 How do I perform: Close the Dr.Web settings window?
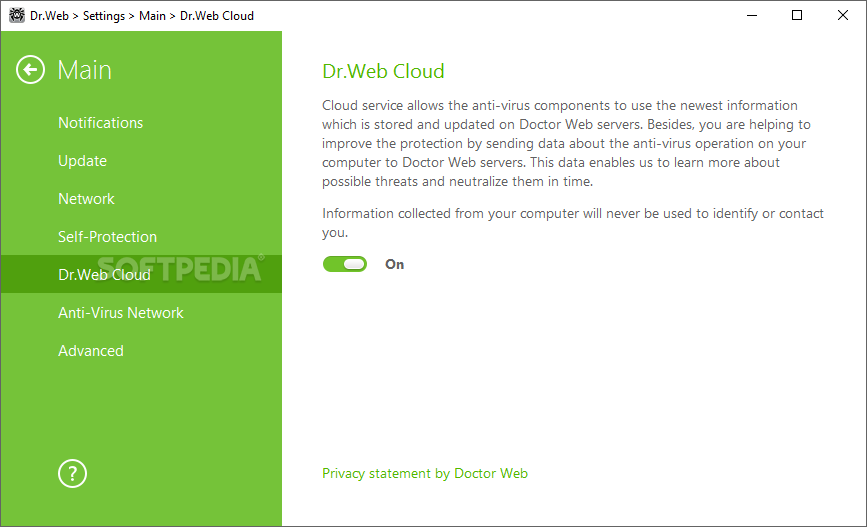coord(843,15)
